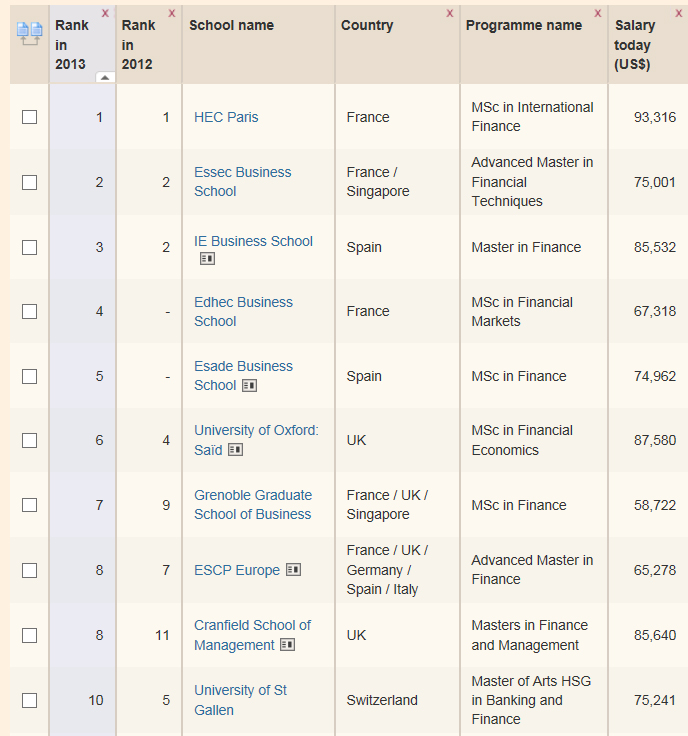Click country cell 'France / UK / Germany / Spain / Italy'
Viewport: 688px width, 736px height.
tap(387, 570)
